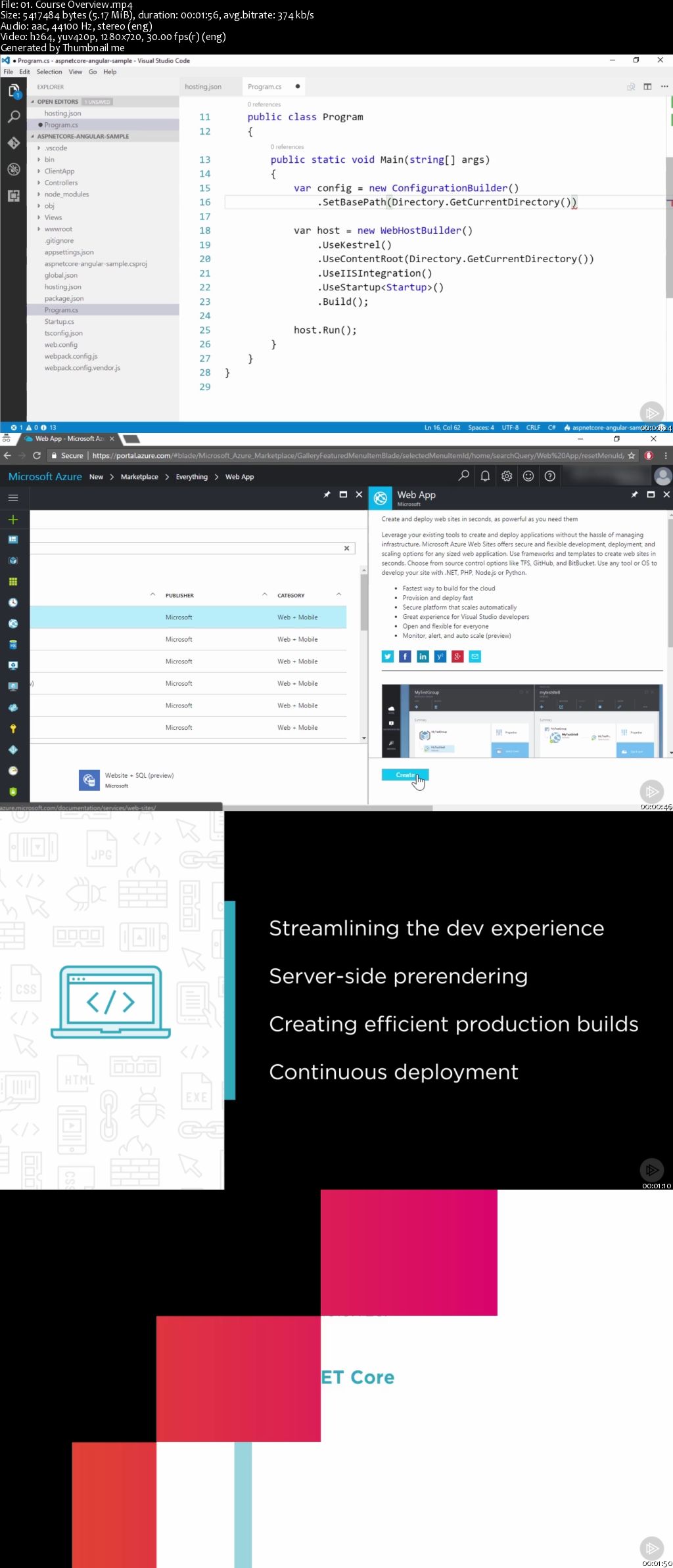673x1568 pixels.
Task: Maximize the Web App blade
Action: pos(651,495)
